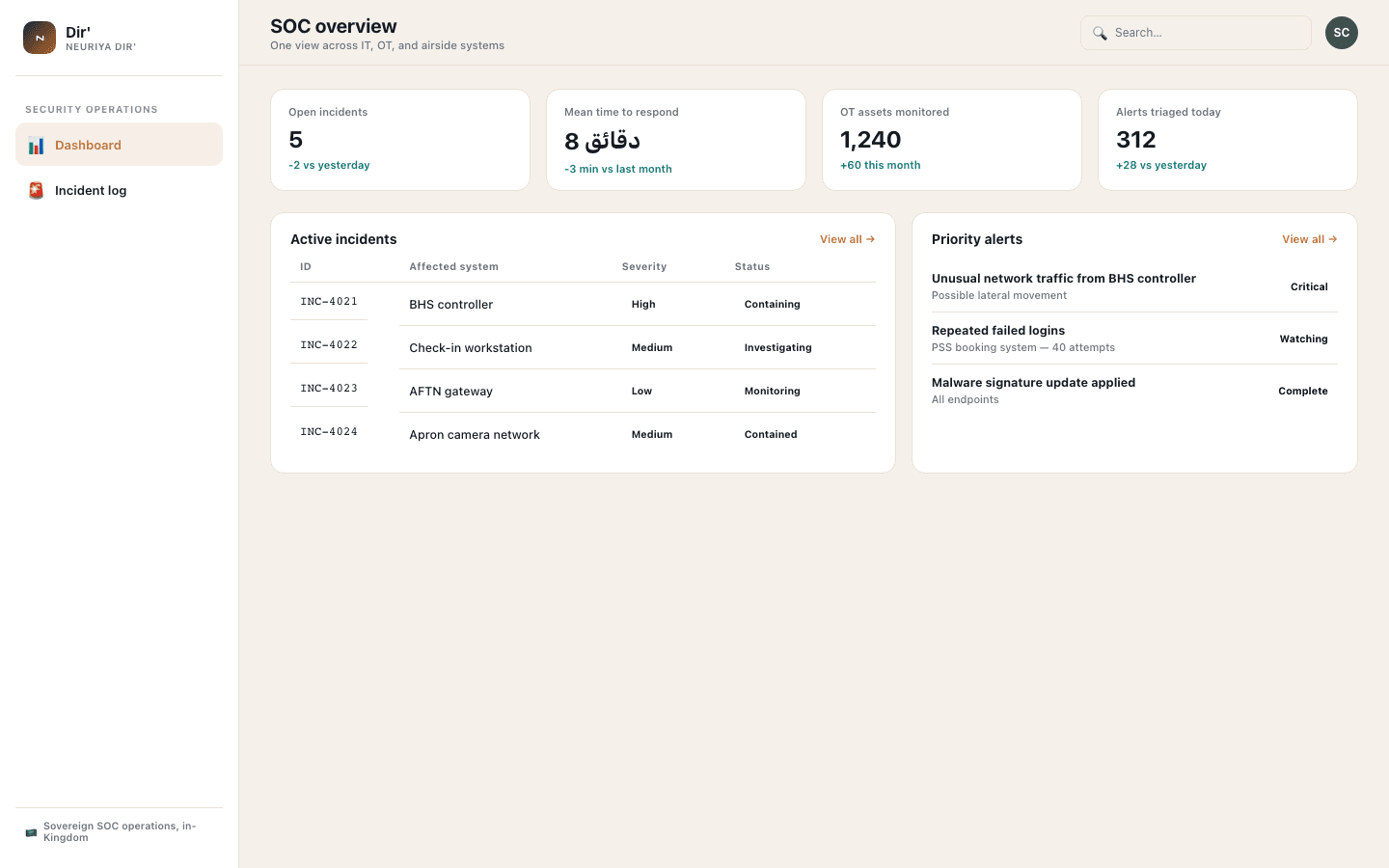Click the Investigating status badge
The width and height of the screenshot is (1389, 868).
point(777,348)
